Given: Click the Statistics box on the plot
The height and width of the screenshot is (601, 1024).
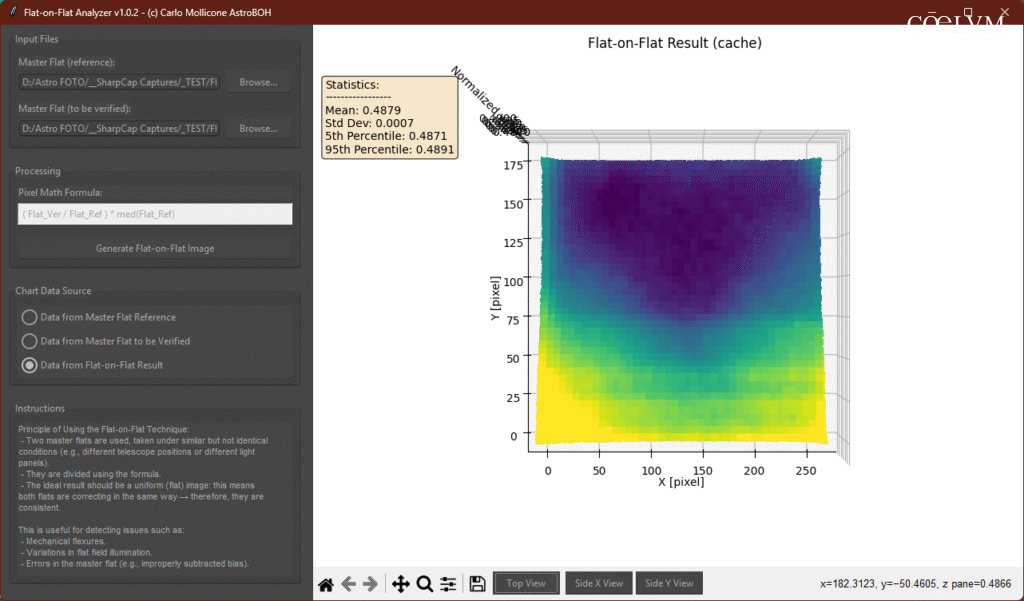Looking at the screenshot, I should coord(389,117).
